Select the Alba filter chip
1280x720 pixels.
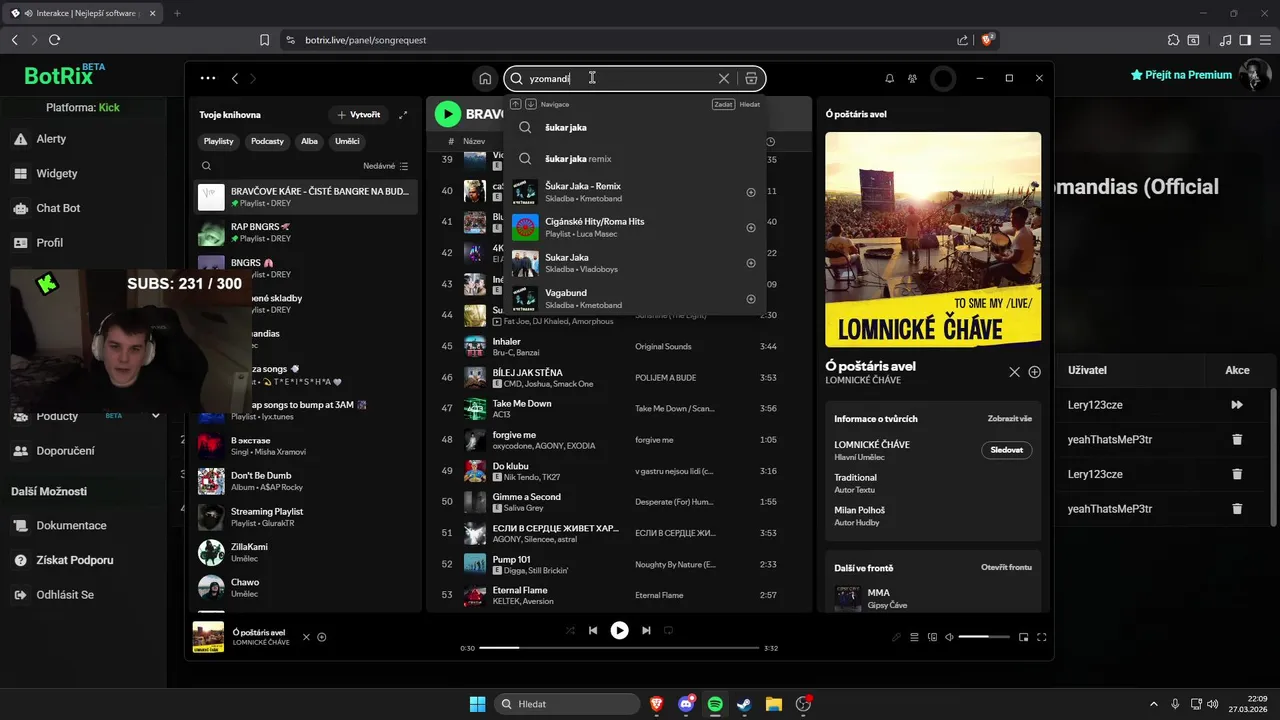tap(309, 141)
